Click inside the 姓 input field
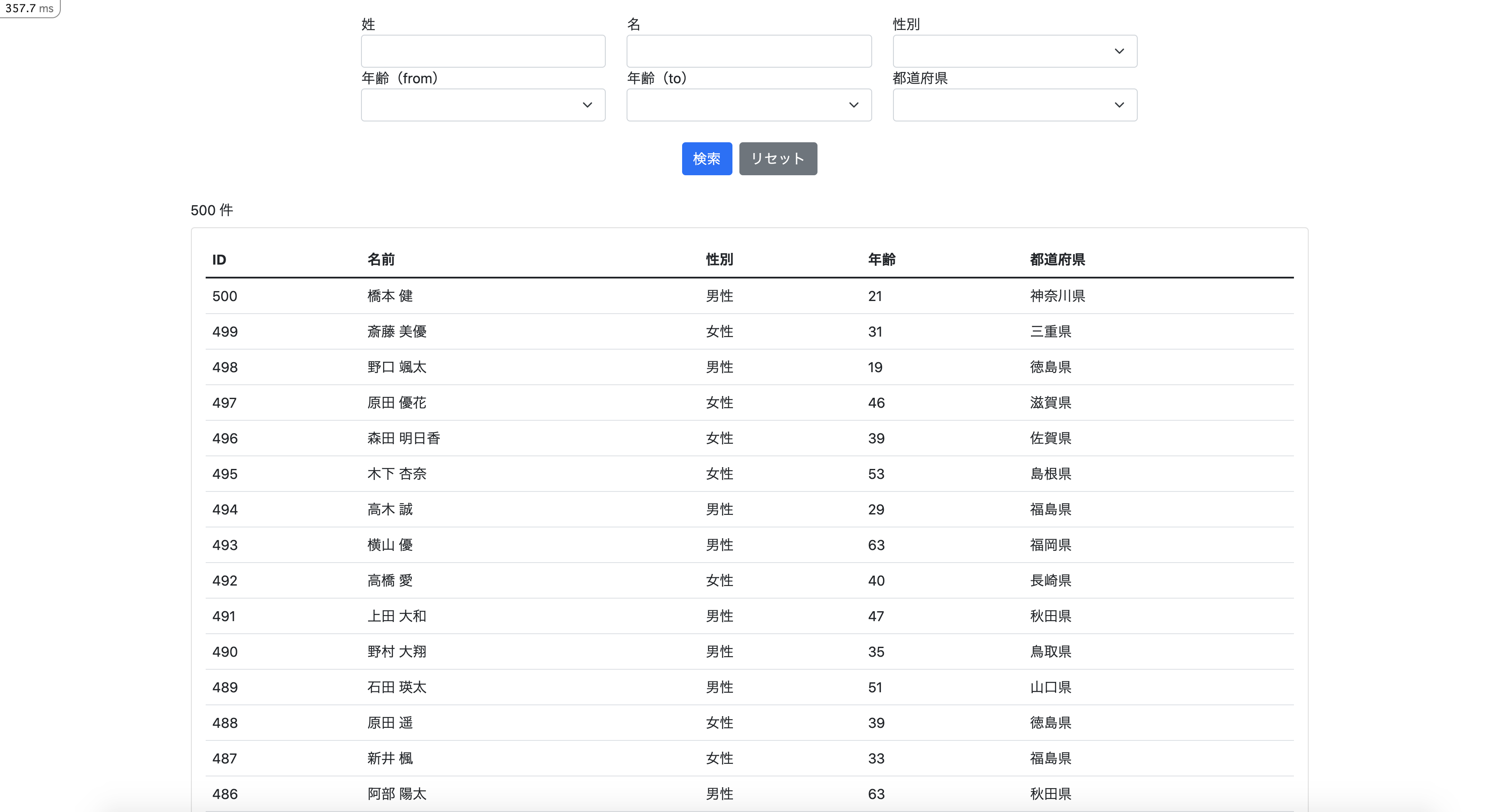Viewport: 1497px width, 812px height. (483, 51)
